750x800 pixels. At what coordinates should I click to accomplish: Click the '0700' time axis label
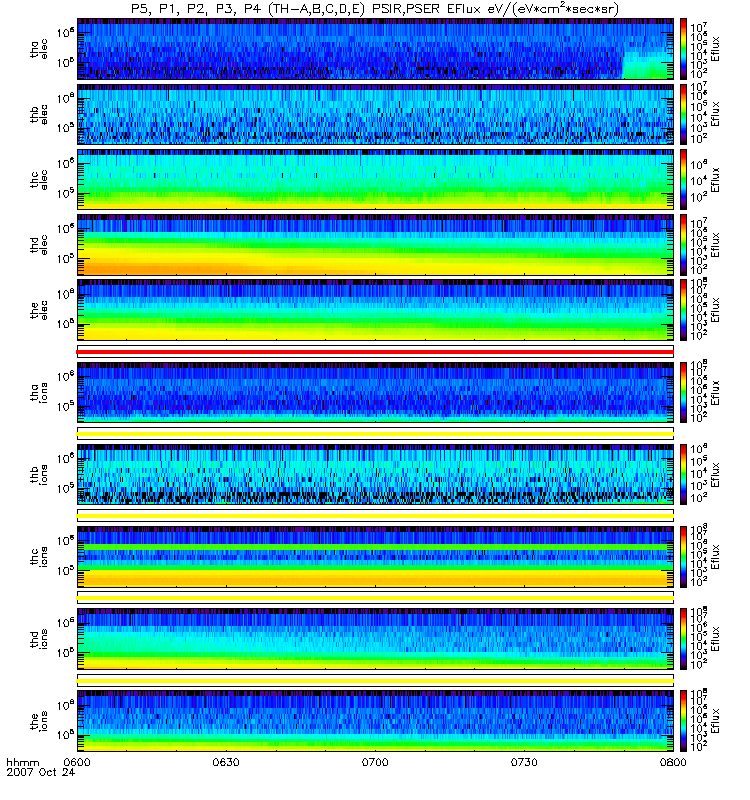(375, 762)
